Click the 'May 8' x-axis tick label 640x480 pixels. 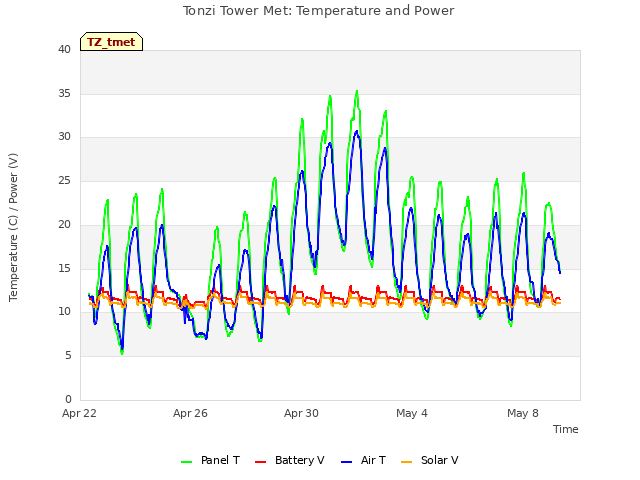click(523, 413)
